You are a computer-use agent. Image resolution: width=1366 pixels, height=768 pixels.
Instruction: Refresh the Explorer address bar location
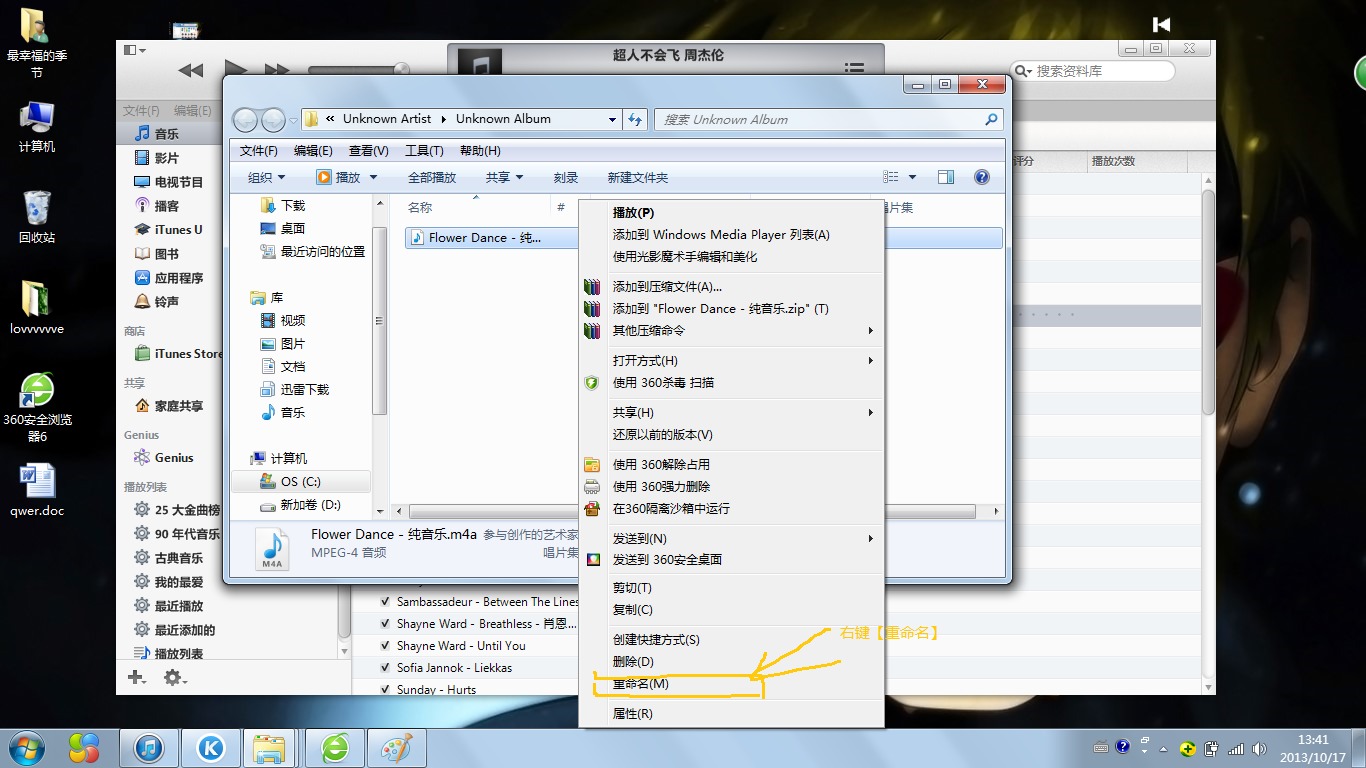tap(635, 119)
